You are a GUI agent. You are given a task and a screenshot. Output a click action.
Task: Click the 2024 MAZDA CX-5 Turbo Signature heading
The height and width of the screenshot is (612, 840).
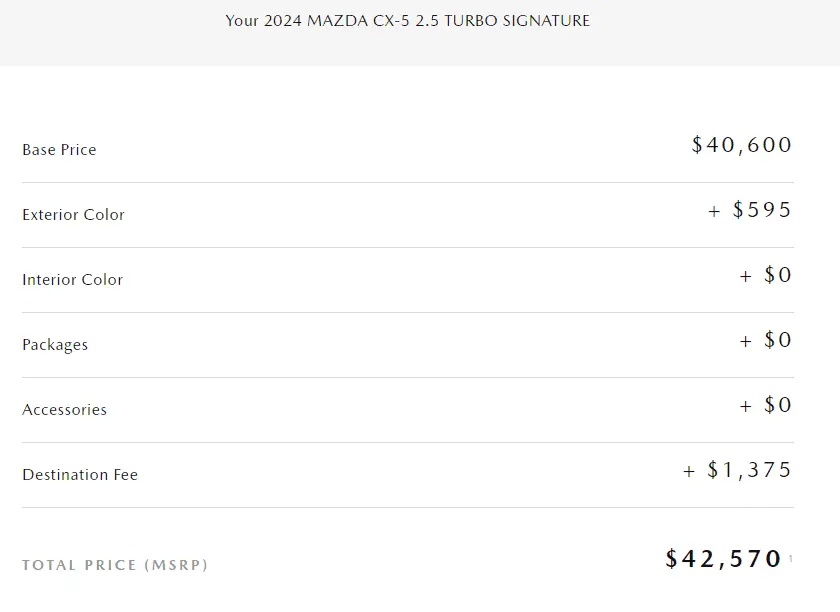(407, 20)
